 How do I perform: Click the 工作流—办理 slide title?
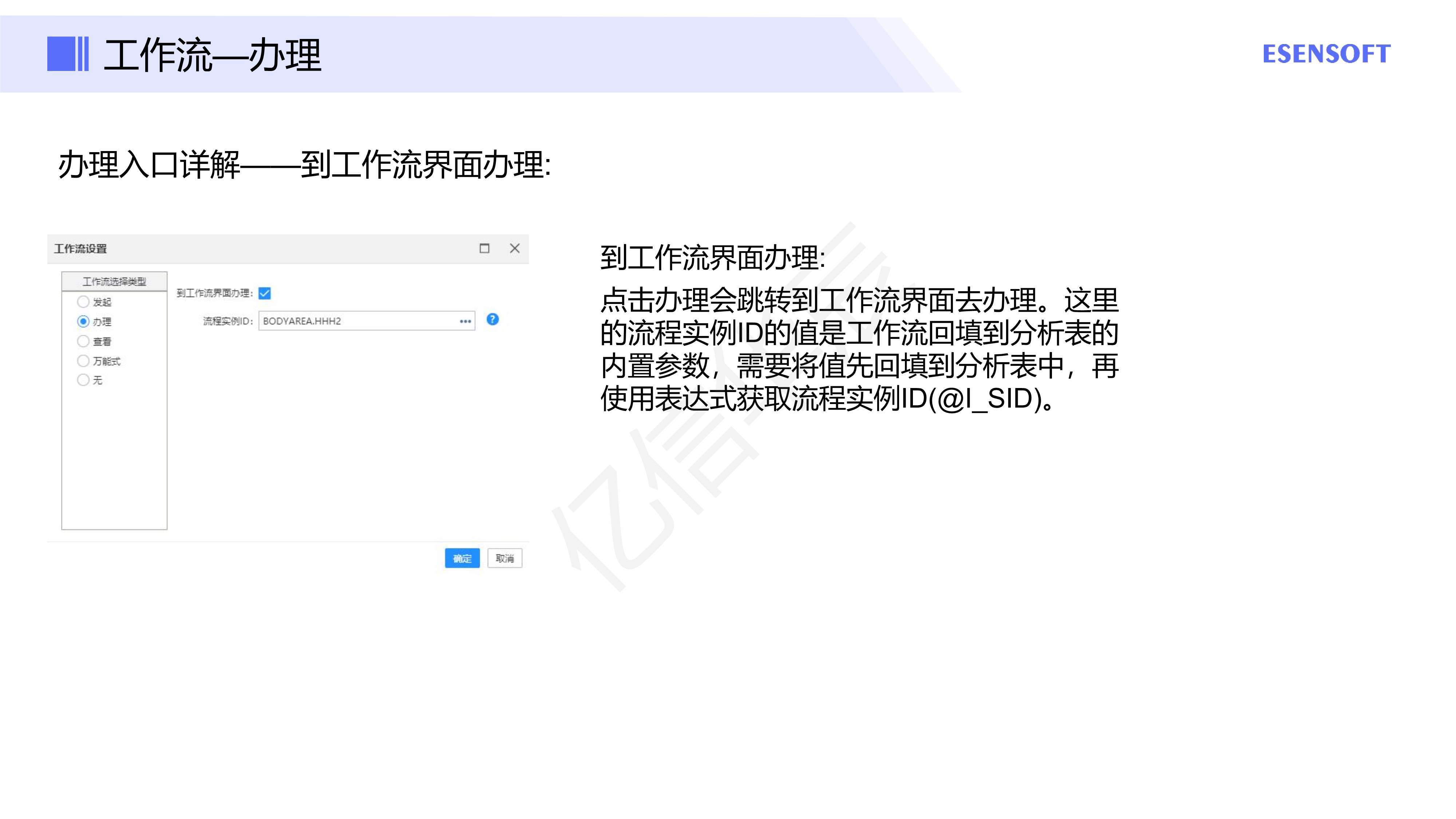tap(213, 55)
